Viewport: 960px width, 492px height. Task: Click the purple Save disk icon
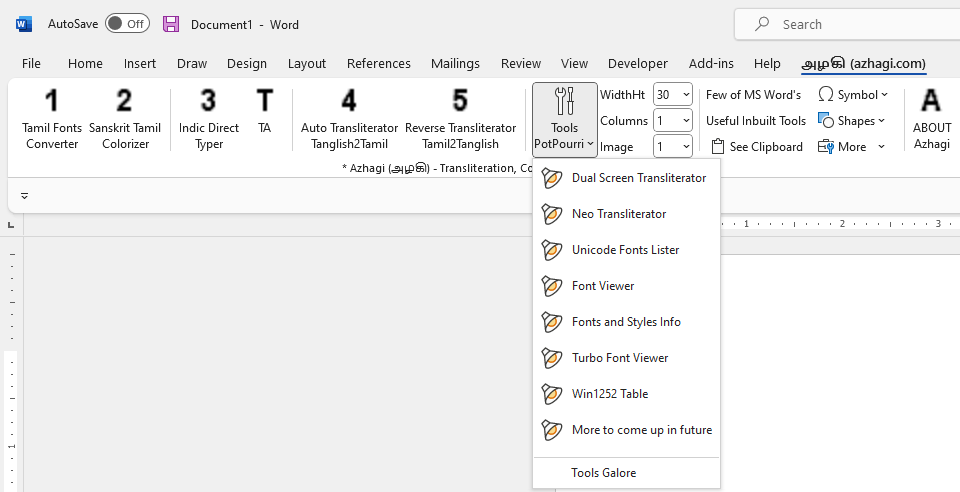[171, 24]
